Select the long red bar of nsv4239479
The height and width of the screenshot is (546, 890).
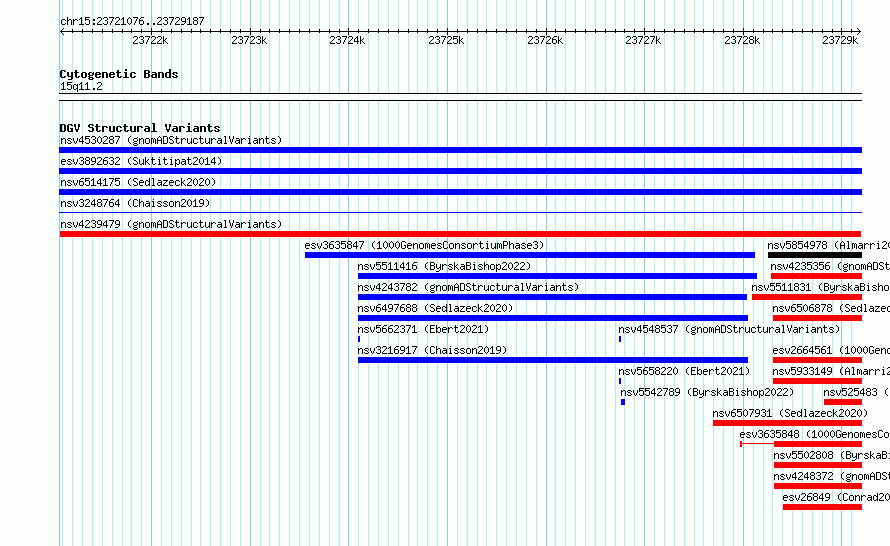[460, 234]
